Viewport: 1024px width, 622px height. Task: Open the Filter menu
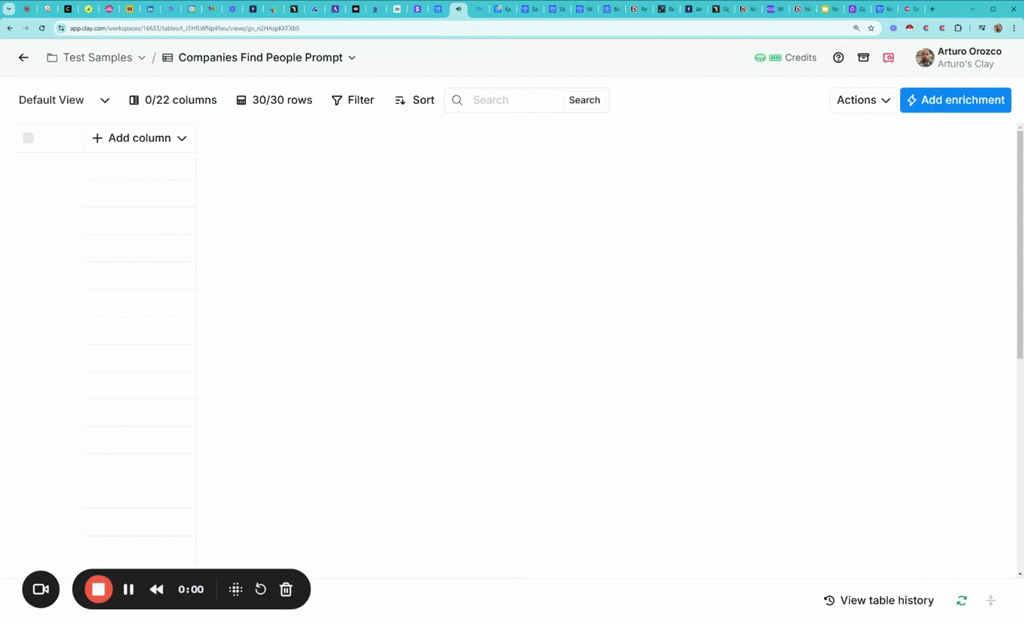pyautogui.click(x=352, y=100)
